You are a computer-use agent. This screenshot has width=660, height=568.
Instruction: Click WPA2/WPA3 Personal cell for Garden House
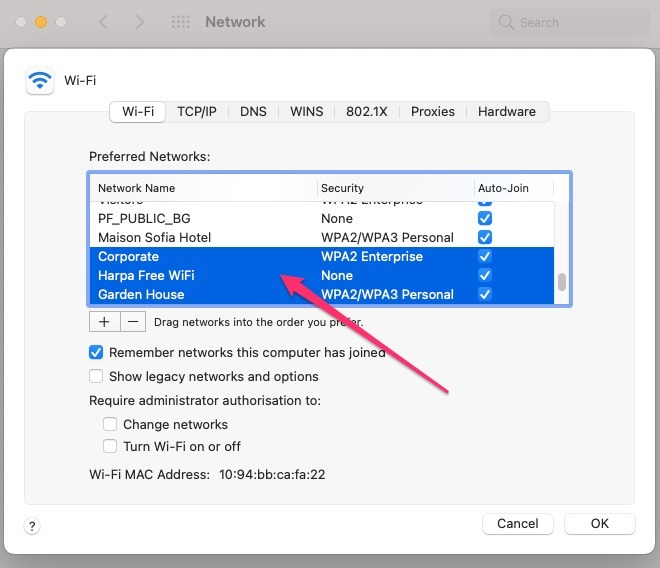click(x=387, y=294)
